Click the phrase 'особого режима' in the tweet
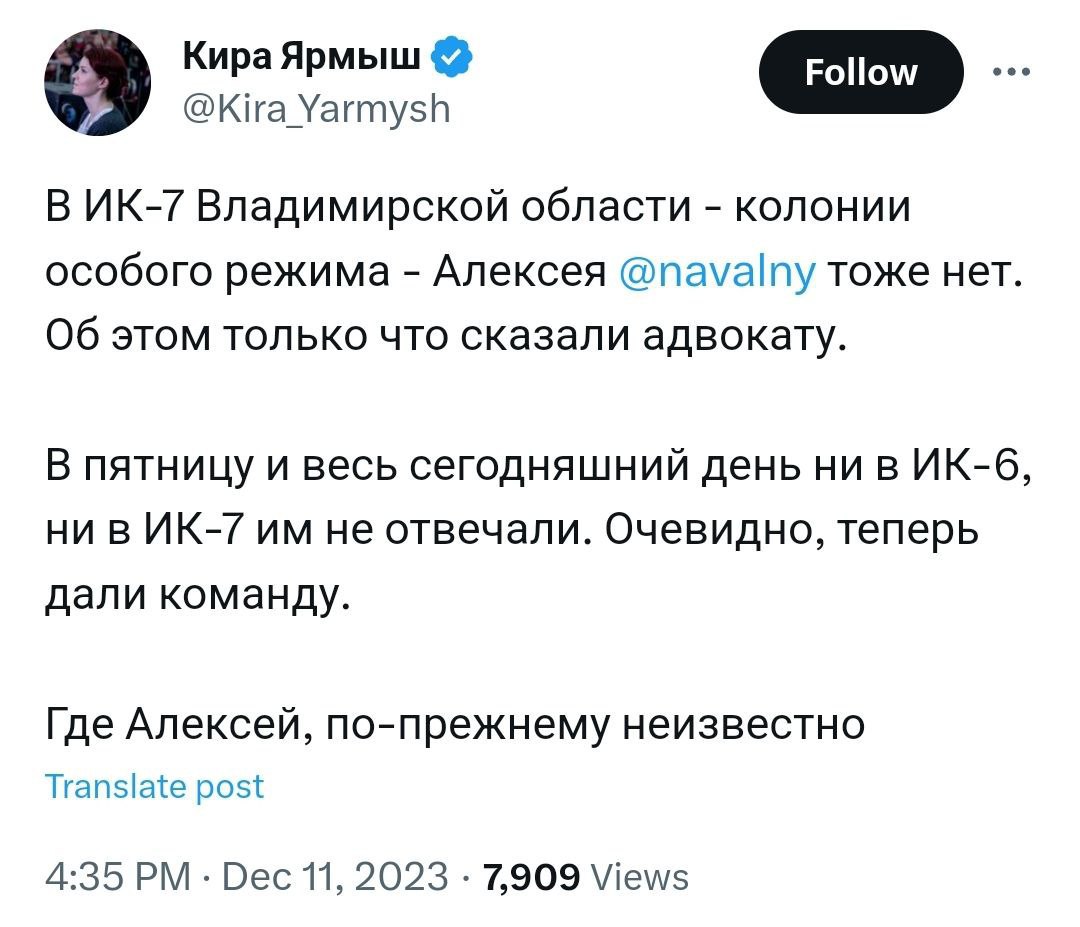The image size is (1080, 927). click(x=218, y=272)
